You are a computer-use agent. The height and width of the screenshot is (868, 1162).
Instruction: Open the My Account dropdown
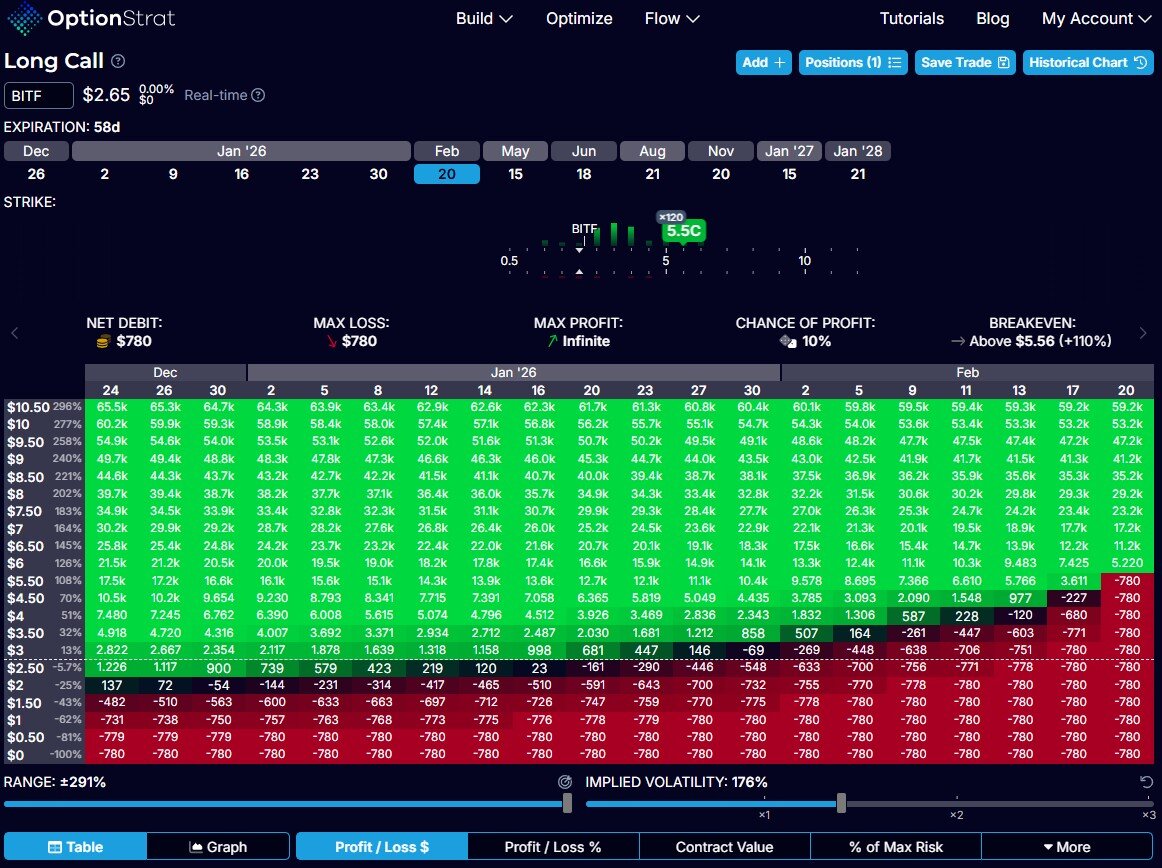1097,19
